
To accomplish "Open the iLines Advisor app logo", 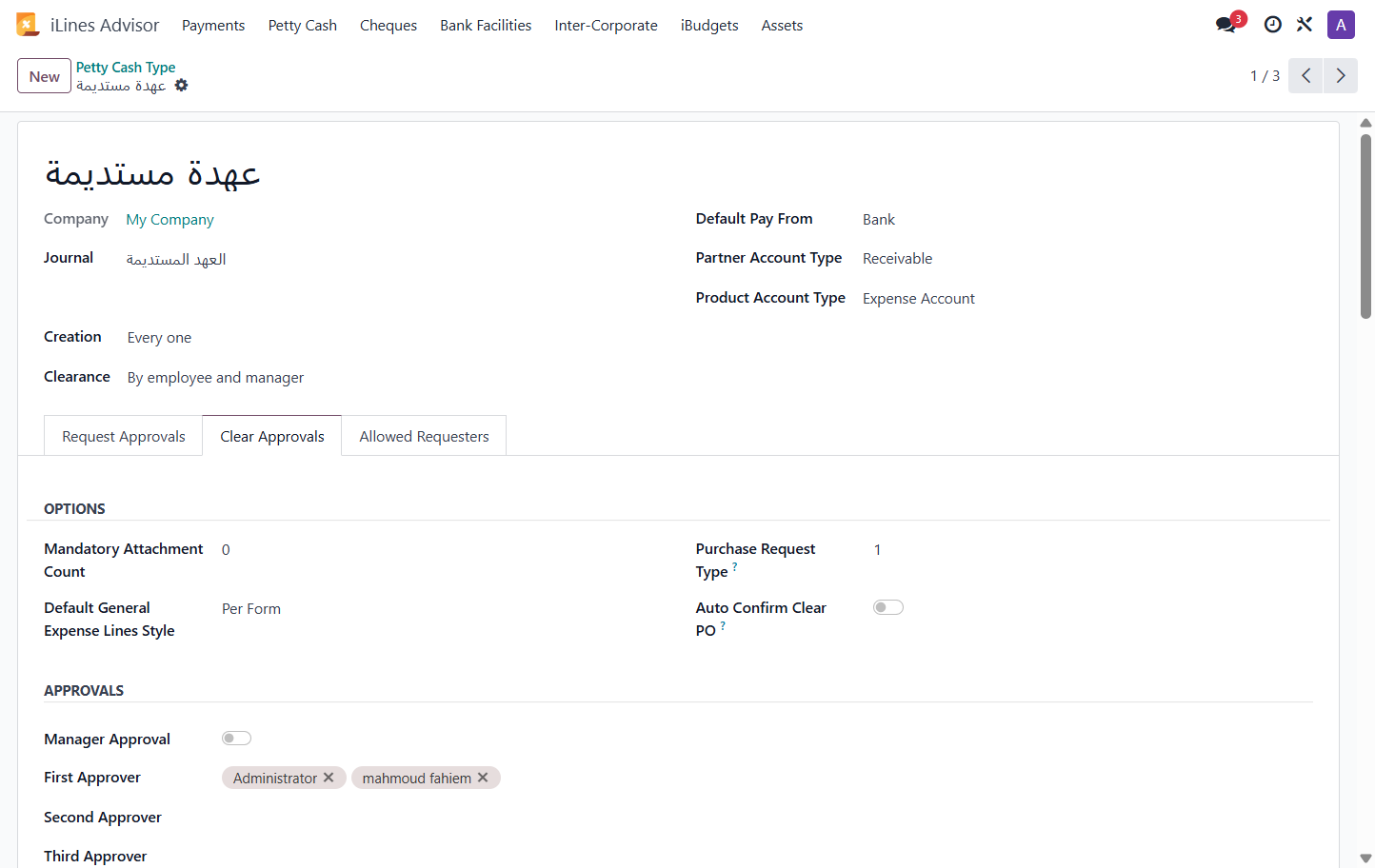I will coord(27,25).
